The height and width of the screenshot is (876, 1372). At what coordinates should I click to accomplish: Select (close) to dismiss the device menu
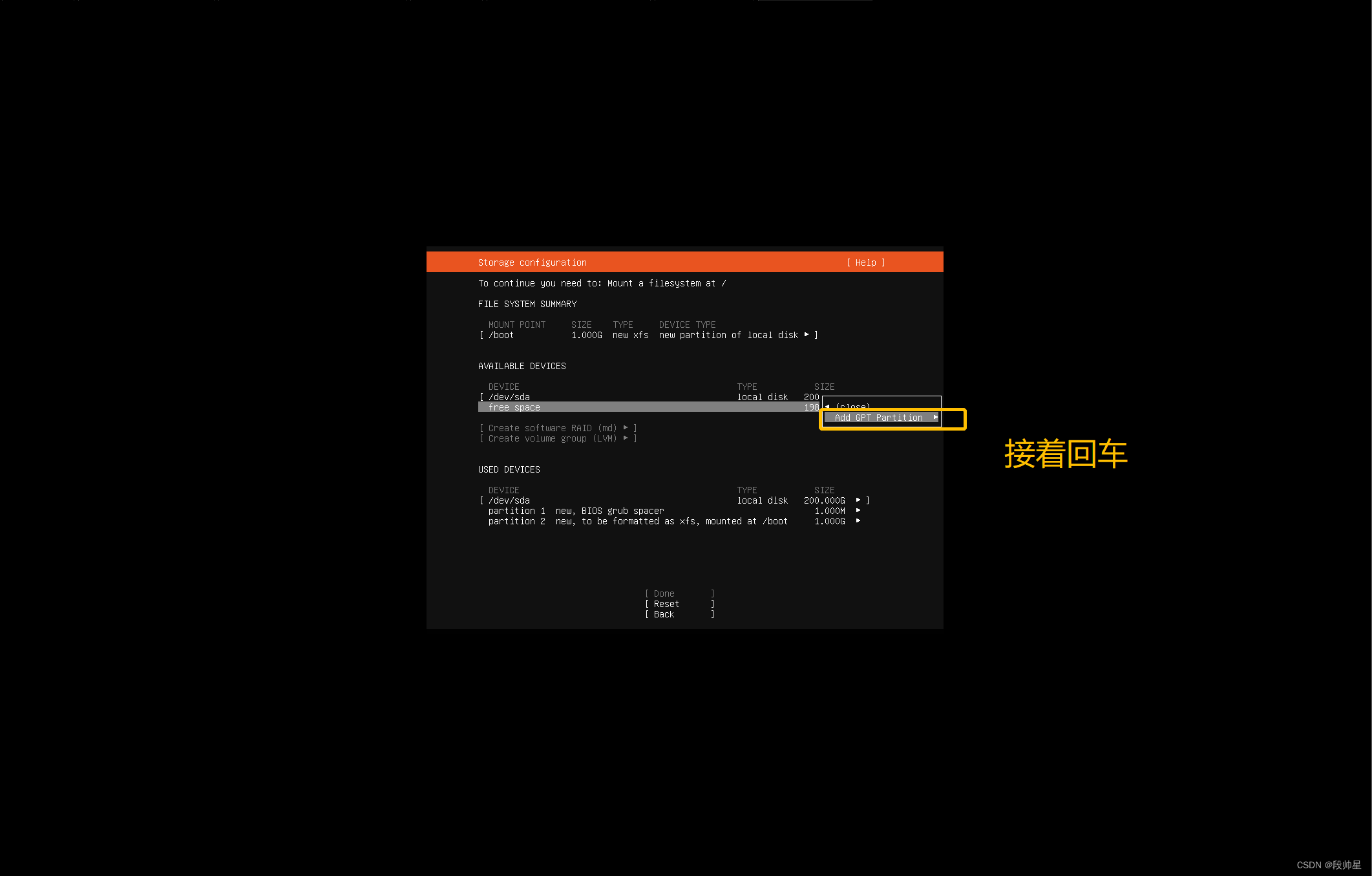(x=852, y=407)
